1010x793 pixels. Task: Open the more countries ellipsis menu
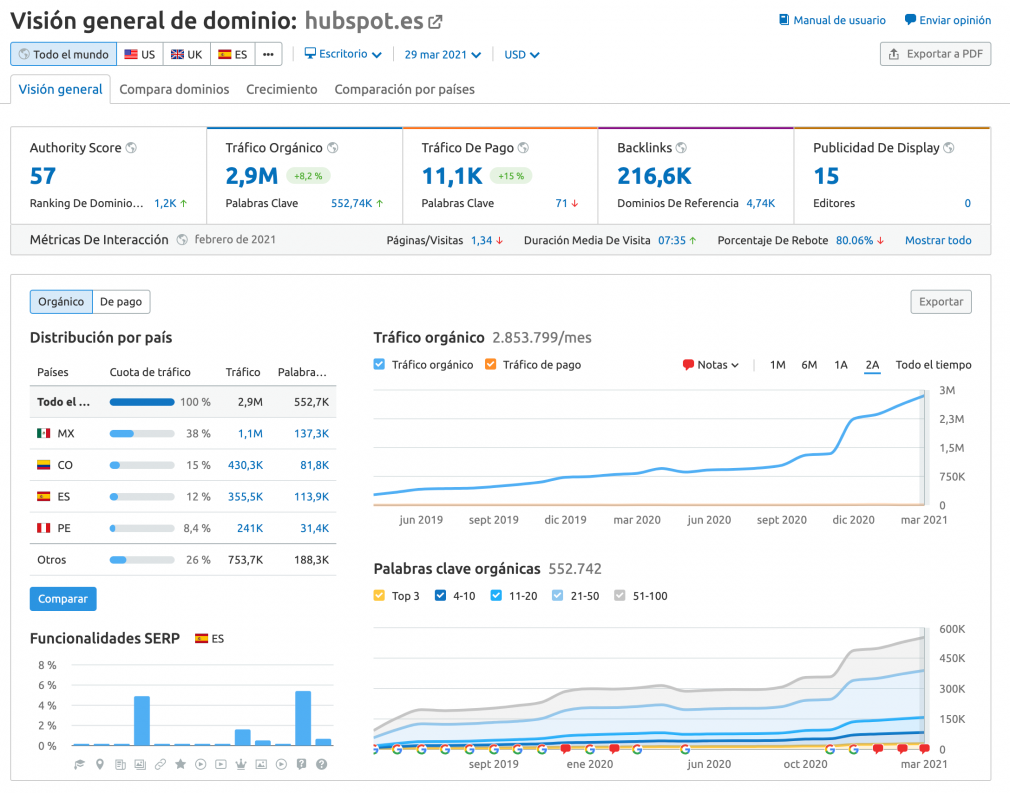[x=269, y=54]
